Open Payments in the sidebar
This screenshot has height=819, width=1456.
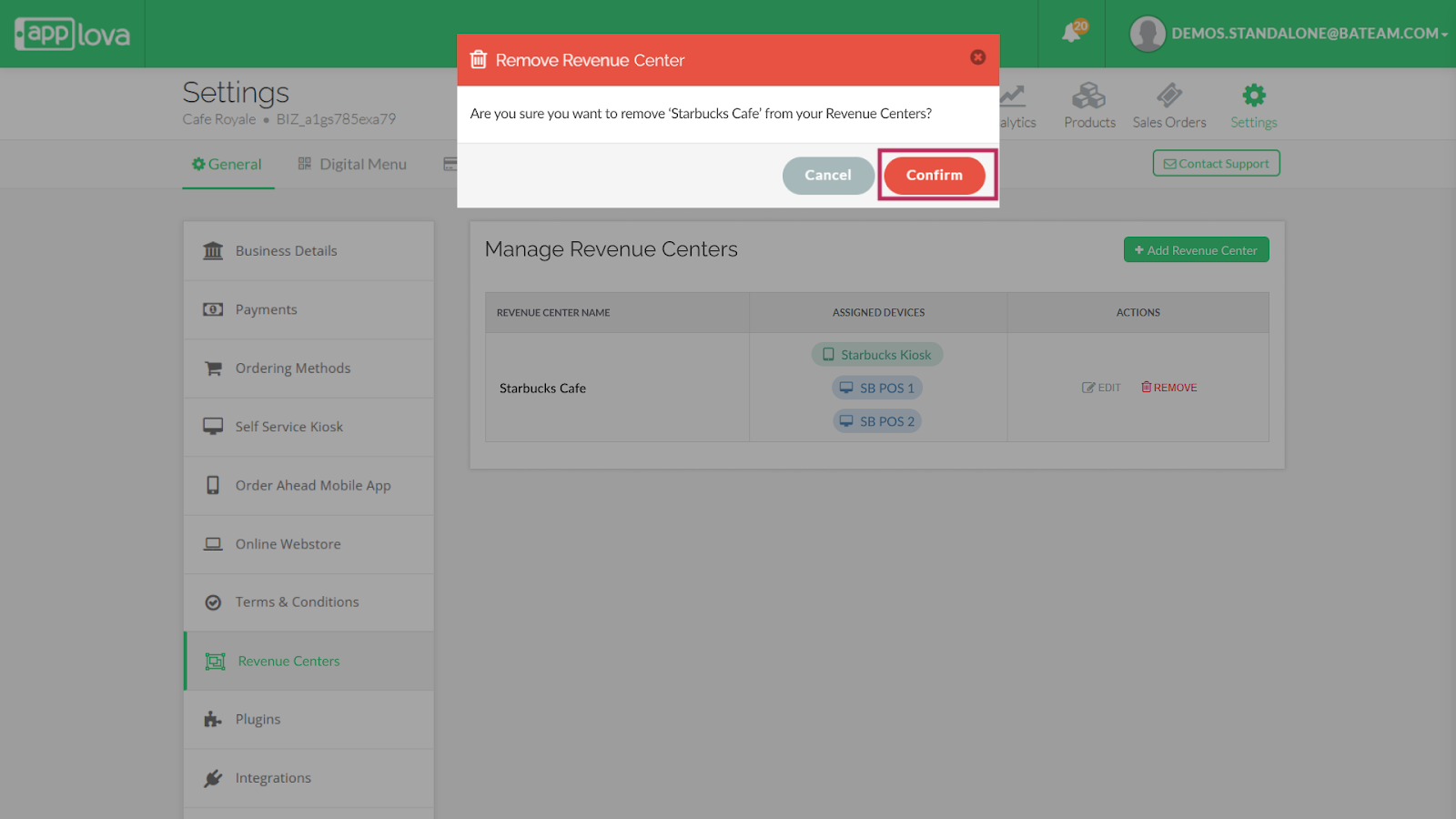pyautogui.click(x=308, y=309)
